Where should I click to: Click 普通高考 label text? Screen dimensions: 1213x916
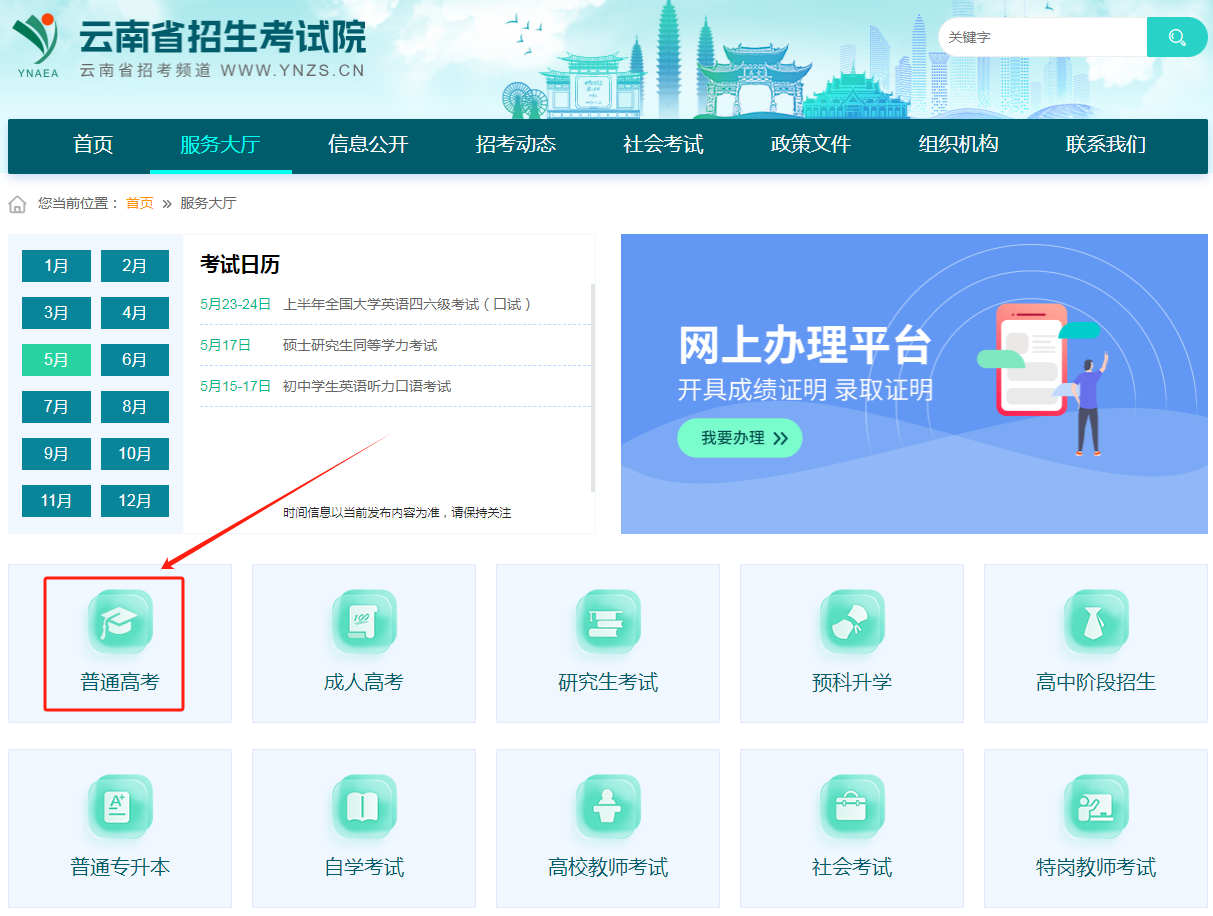[120, 683]
